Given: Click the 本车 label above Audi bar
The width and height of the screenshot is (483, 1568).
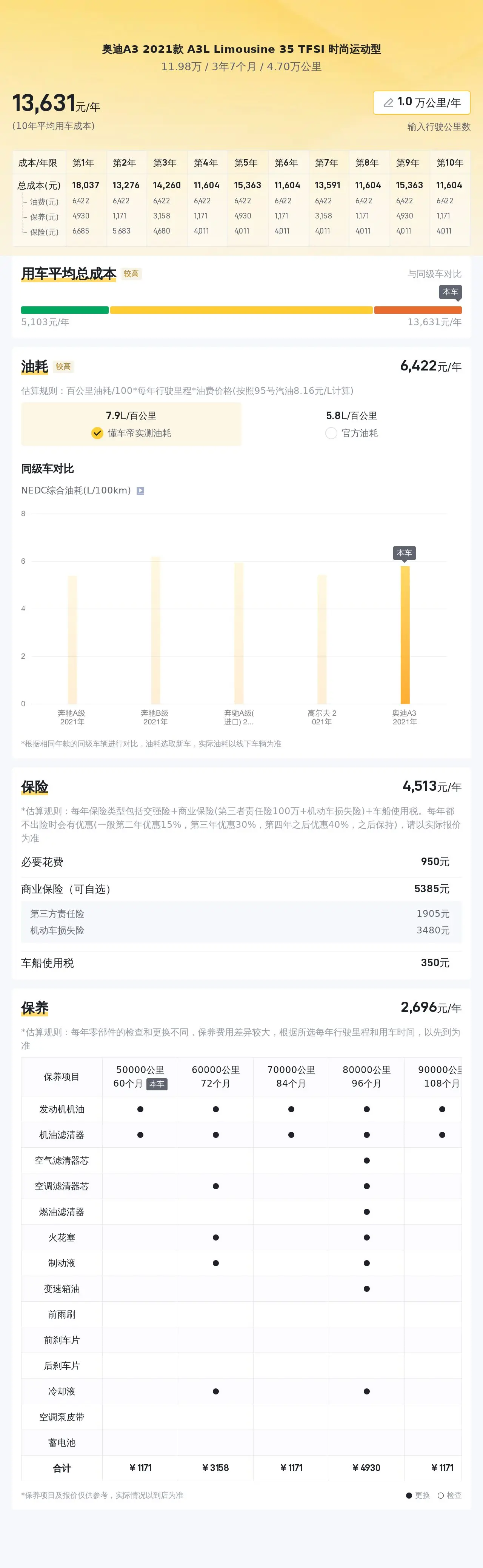Looking at the screenshot, I should tap(405, 553).
